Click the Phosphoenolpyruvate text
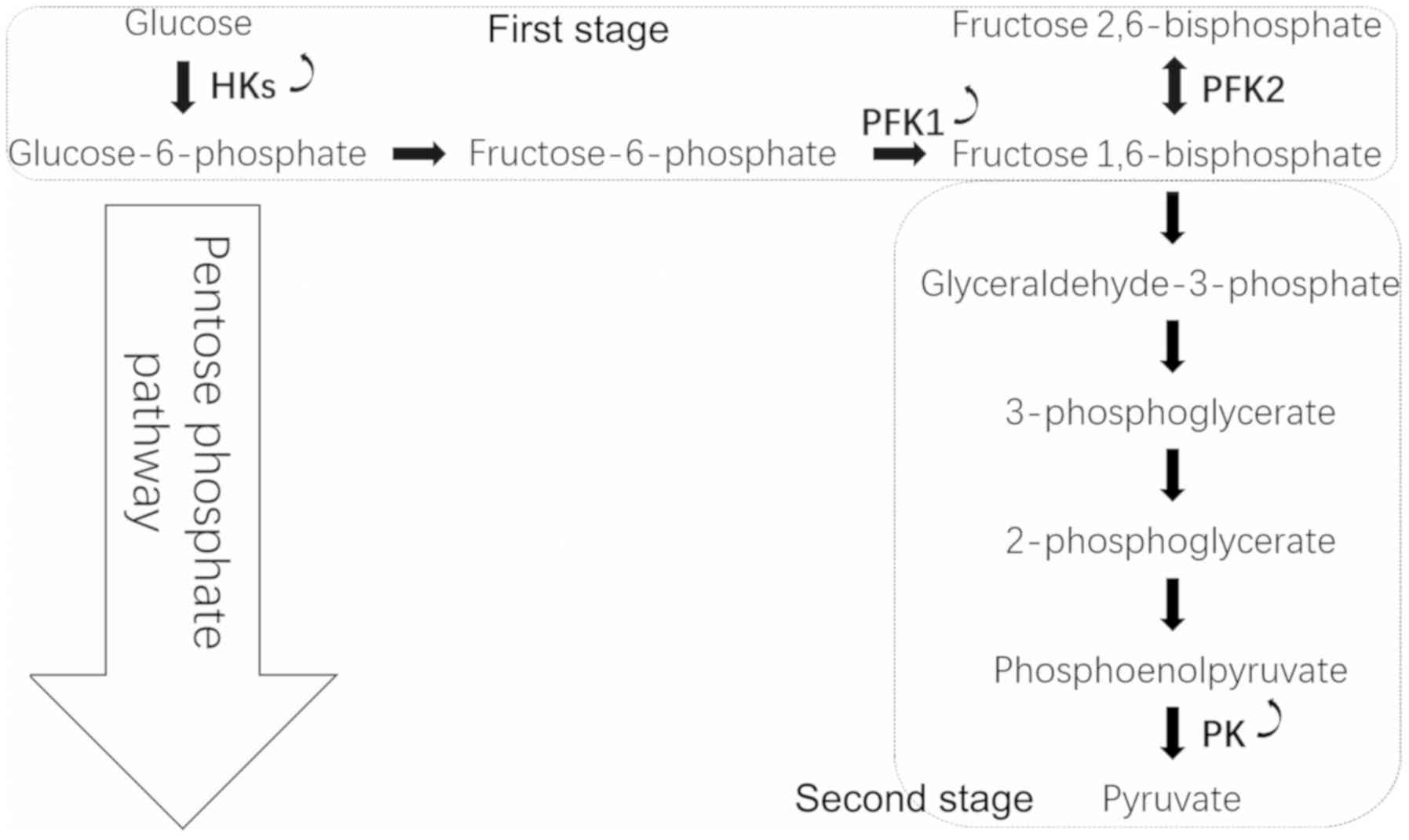Viewport: 1409px width, 840px height. pos(1170,670)
